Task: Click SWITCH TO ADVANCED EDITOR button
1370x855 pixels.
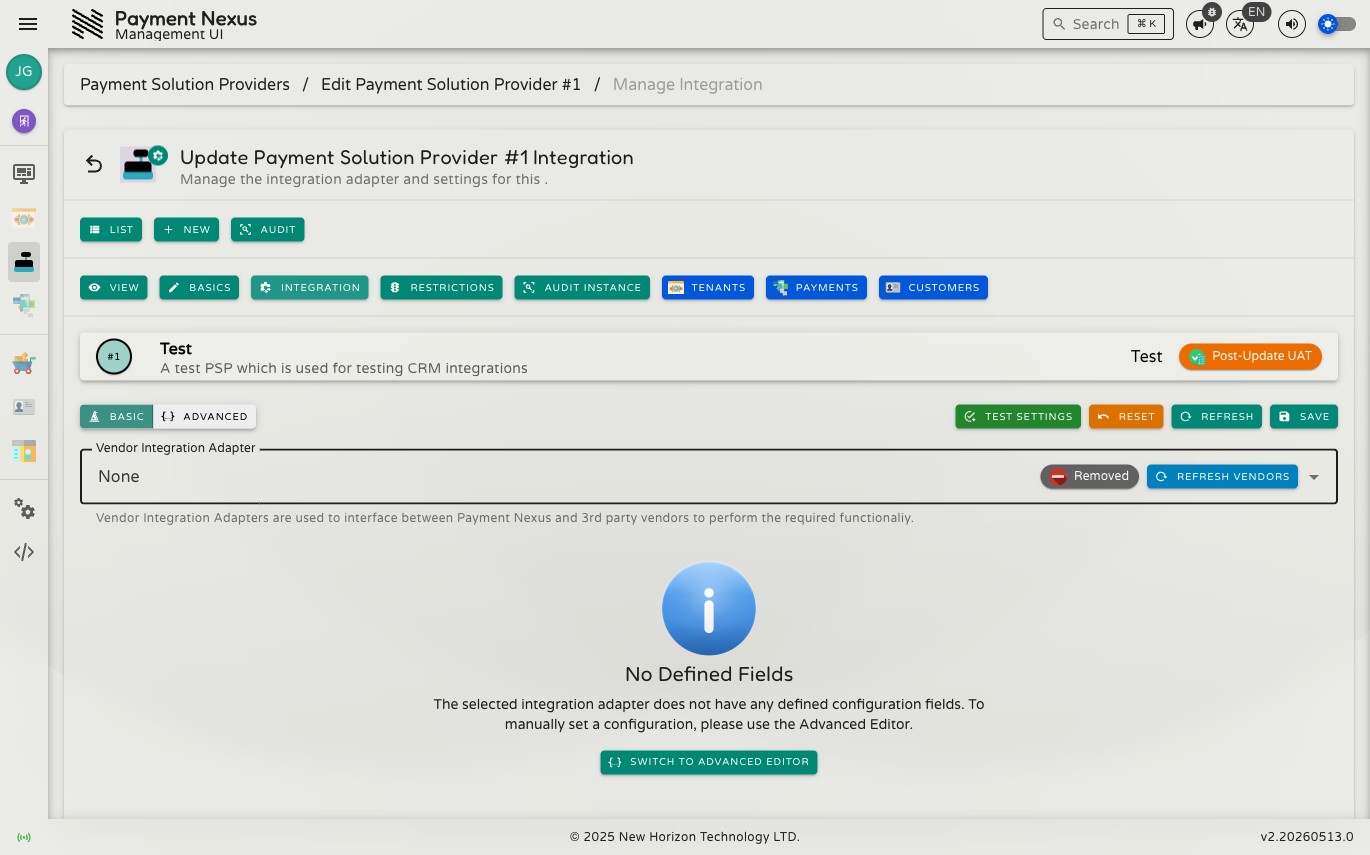Action: coord(709,762)
